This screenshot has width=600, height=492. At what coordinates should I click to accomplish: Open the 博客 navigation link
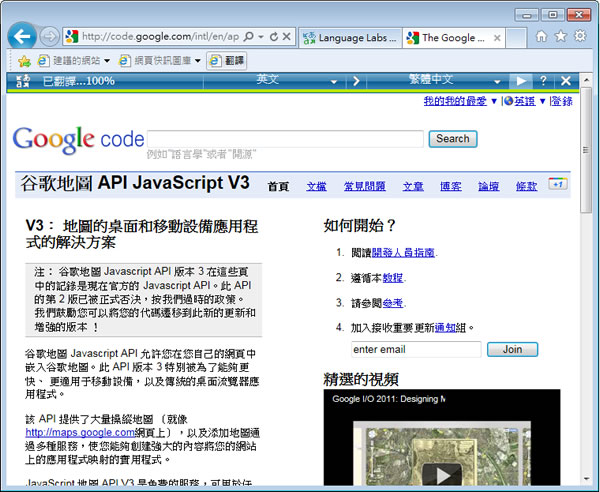tap(451, 186)
